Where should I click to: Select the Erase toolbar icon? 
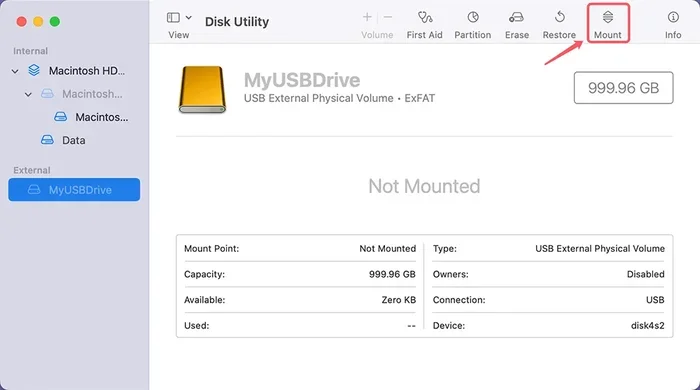click(x=517, y=17)
